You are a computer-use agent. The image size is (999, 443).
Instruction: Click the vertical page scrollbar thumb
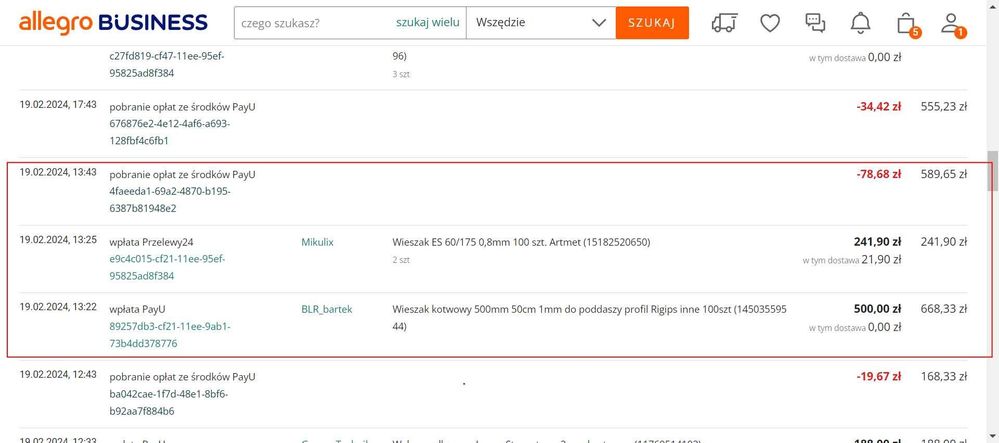(x=993, y=171)
